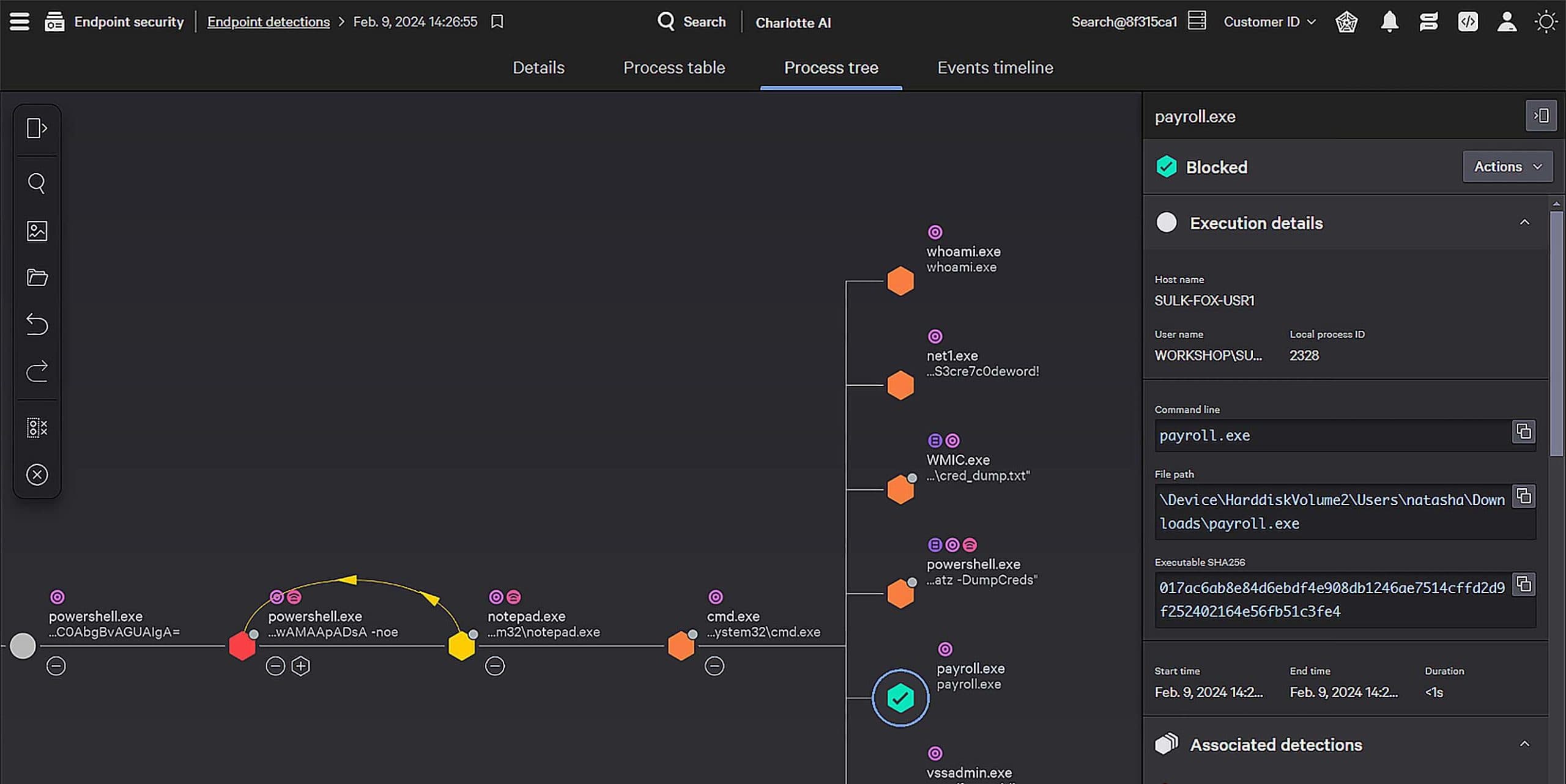This screenshot has height=784, width=1566.
Task: Select the export image icon in the left toolbar
Action: (37, 231)
